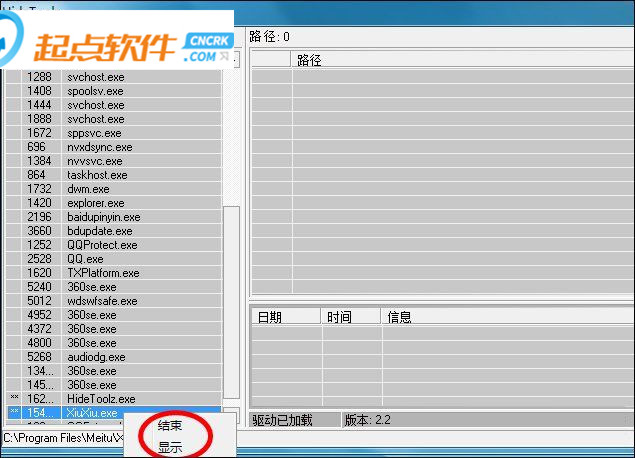
Task: Select the svchost.exe row with PID 1288
Action: 114,77
